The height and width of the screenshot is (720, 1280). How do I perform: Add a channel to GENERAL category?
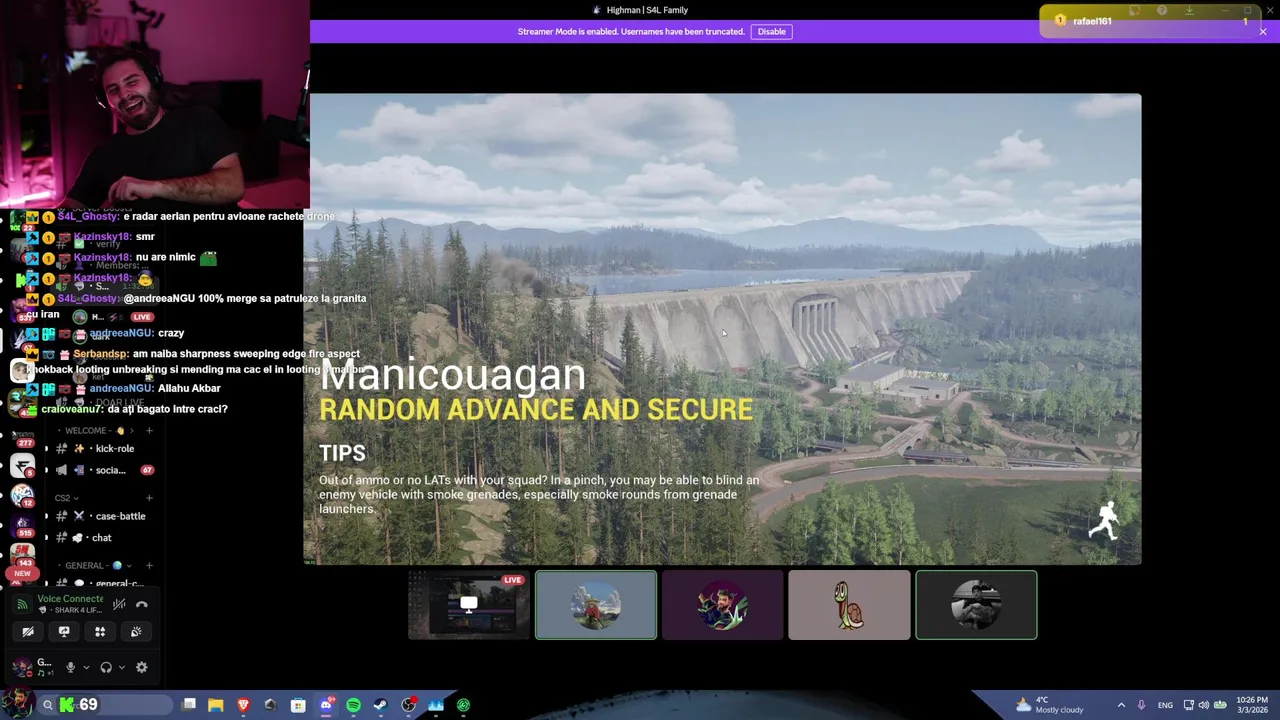(149, 566)
